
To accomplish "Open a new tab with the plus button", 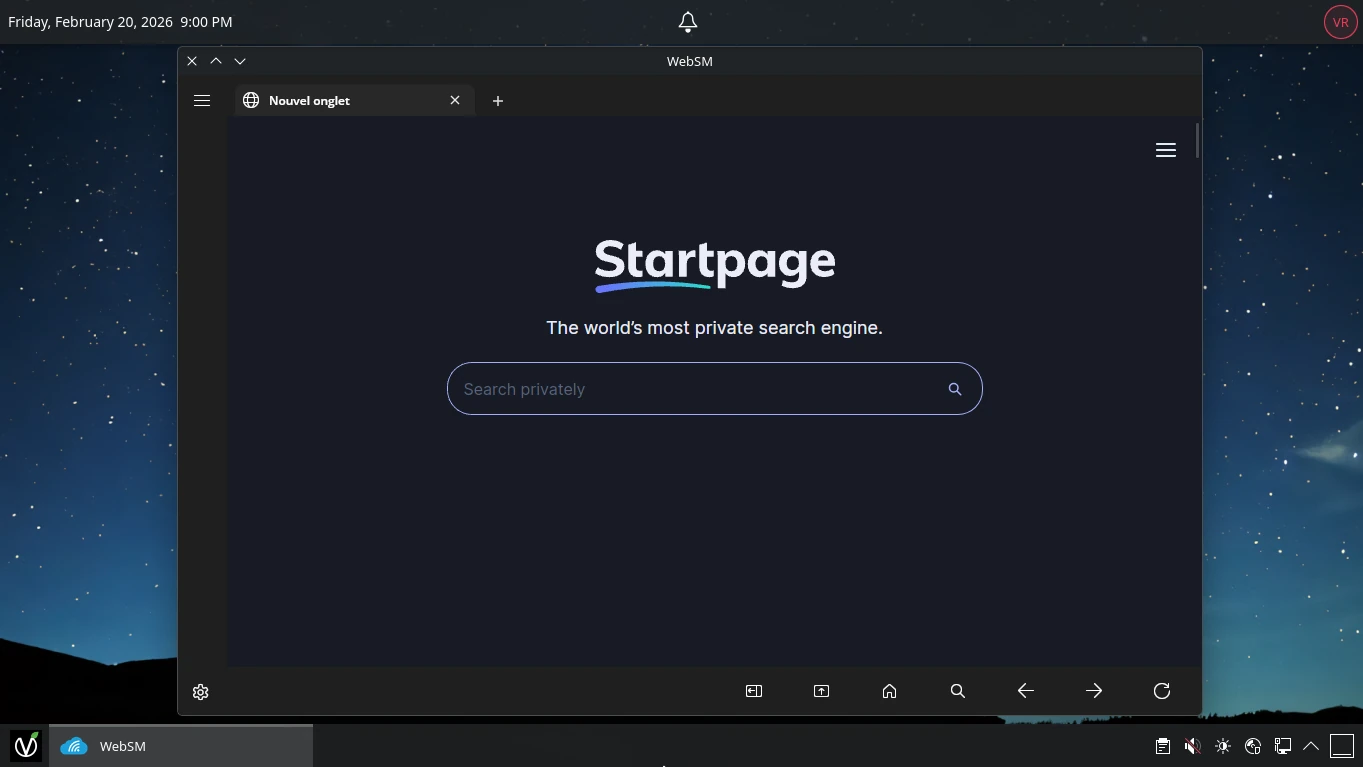I will [x=497, y=100].
